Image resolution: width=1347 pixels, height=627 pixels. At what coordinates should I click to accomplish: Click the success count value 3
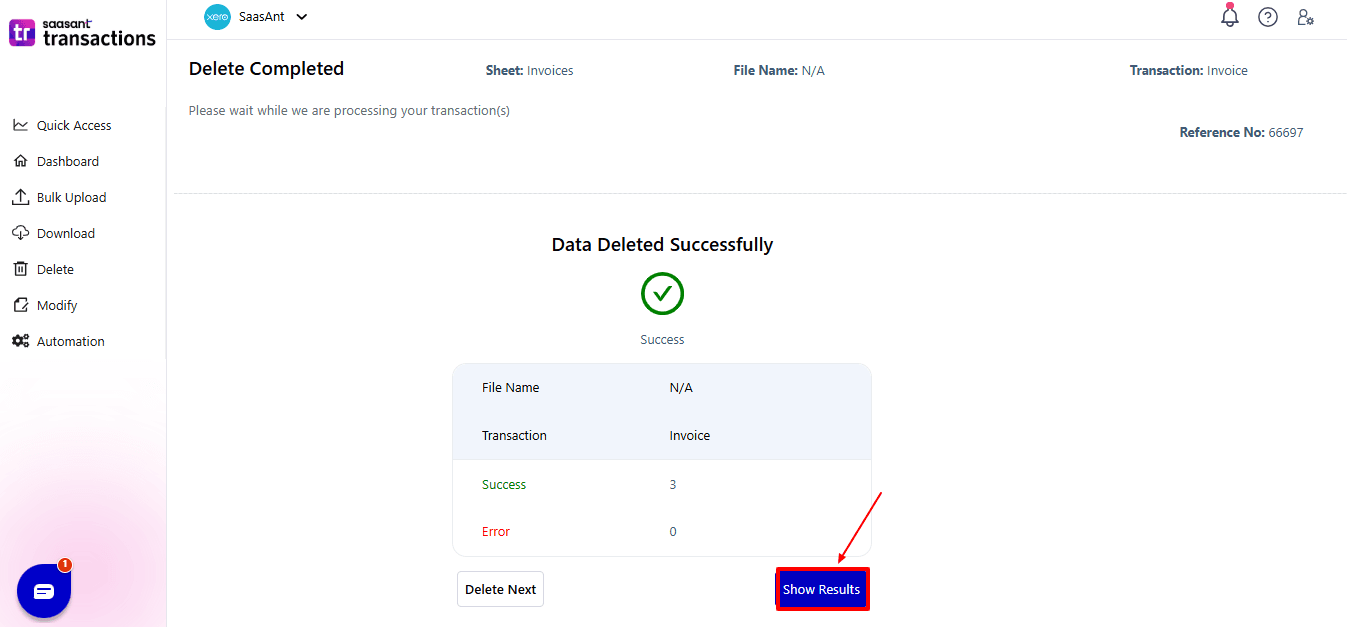click(x=673, y=484)
